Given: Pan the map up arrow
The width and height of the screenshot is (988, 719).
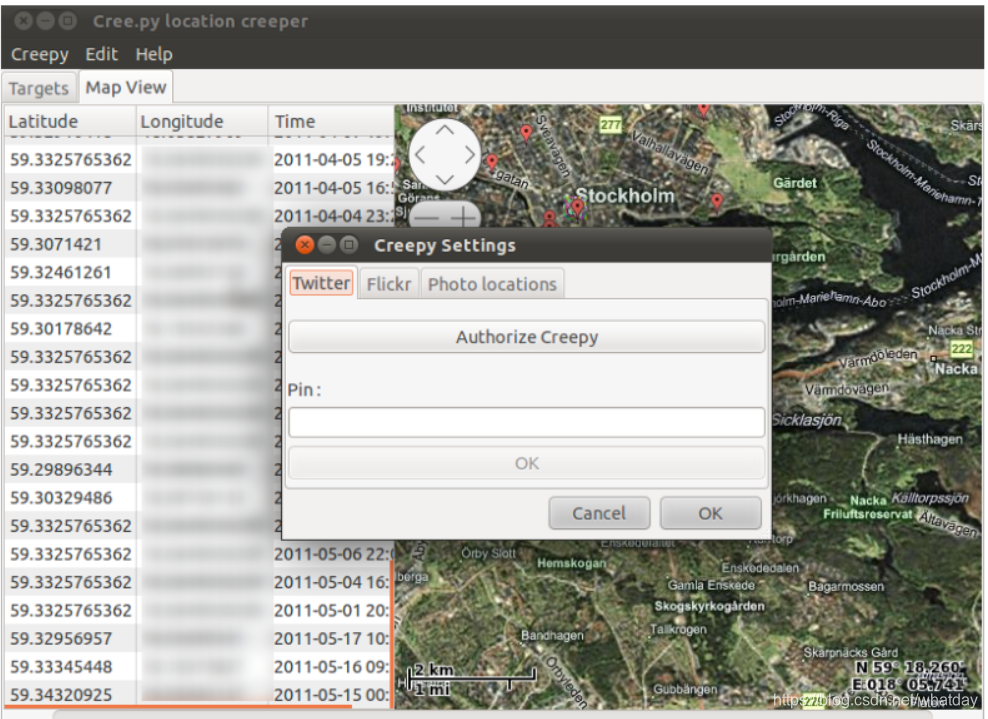Looking at the screenshot, I should [445, 130].
